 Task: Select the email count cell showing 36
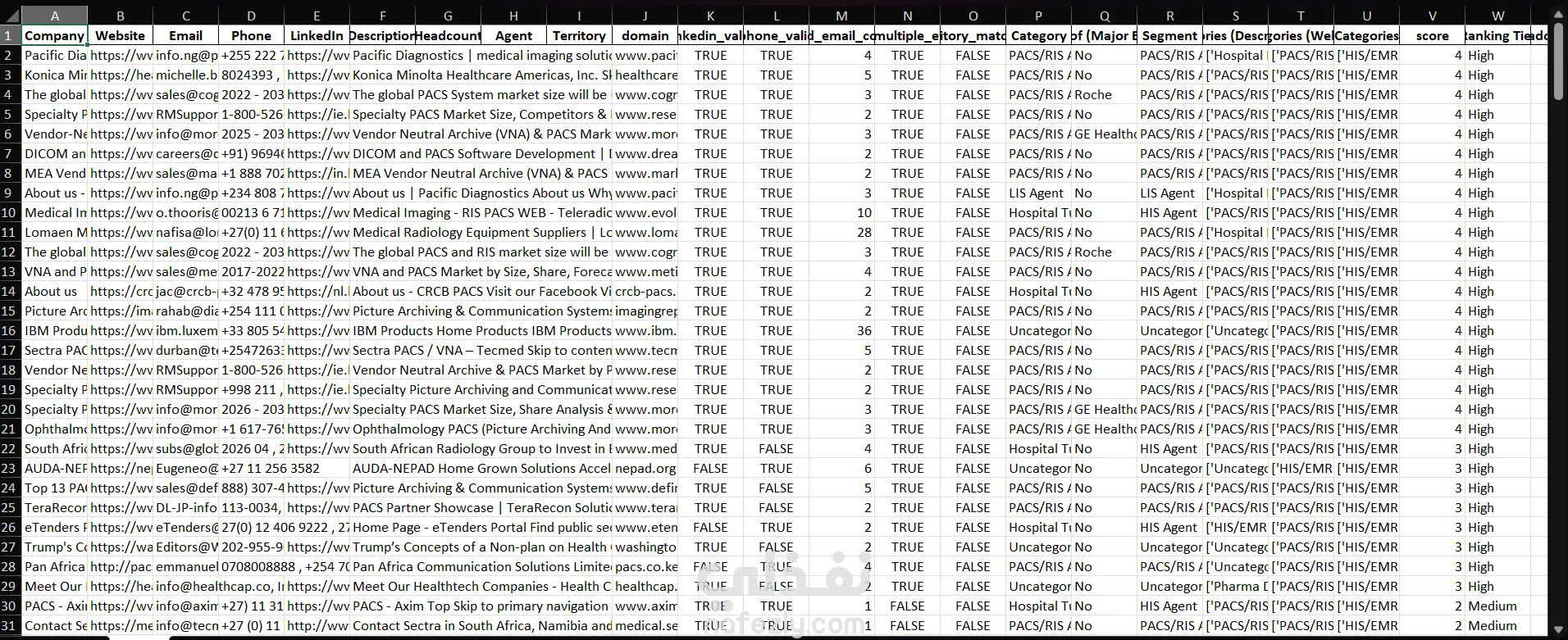pyautogui.click(x=841, y=330)
